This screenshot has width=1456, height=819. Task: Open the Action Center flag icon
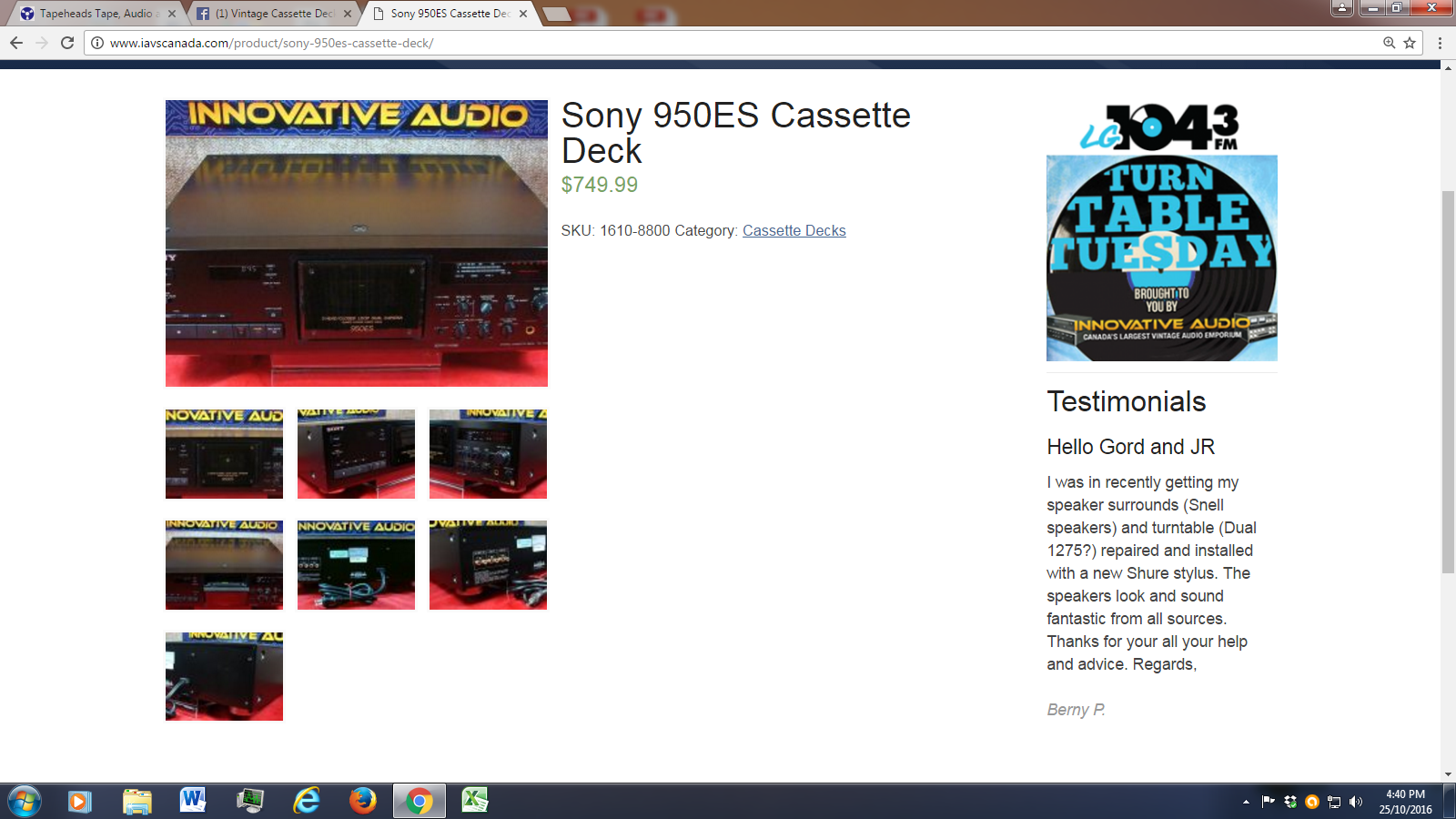[x=1268, y=802]
